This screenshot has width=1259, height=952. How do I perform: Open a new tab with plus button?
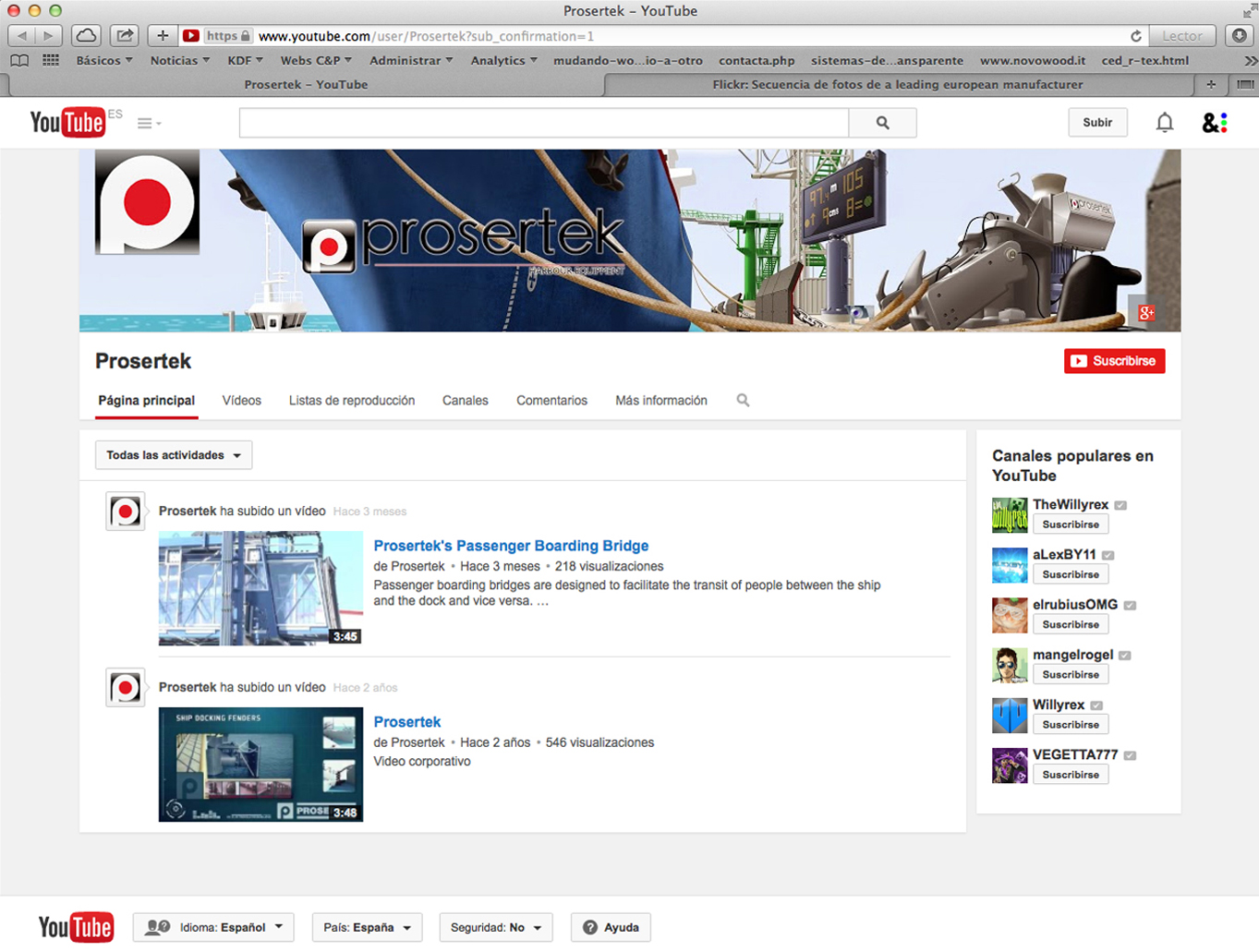[x=1211, y=84]
